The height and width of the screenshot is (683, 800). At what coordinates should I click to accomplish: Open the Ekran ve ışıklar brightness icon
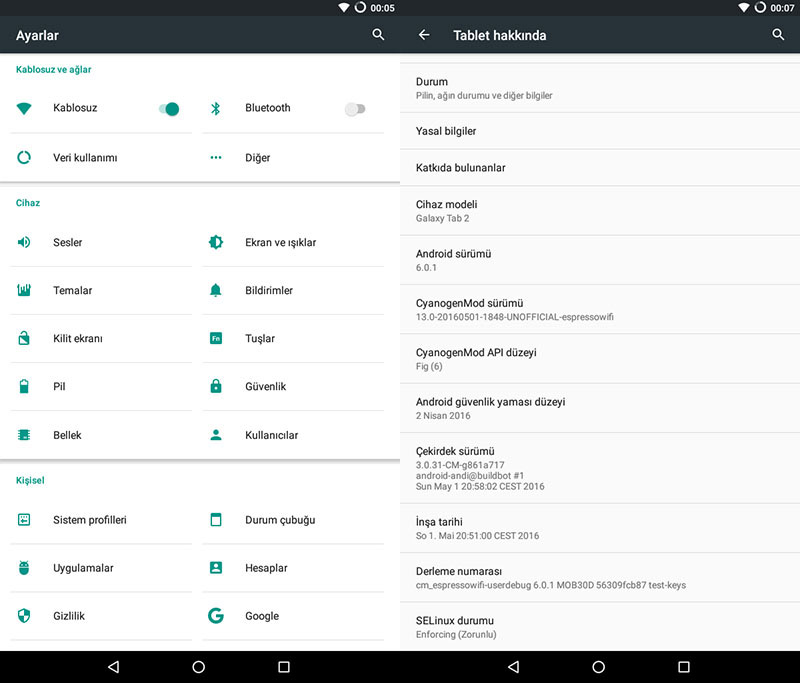(215, 242)
